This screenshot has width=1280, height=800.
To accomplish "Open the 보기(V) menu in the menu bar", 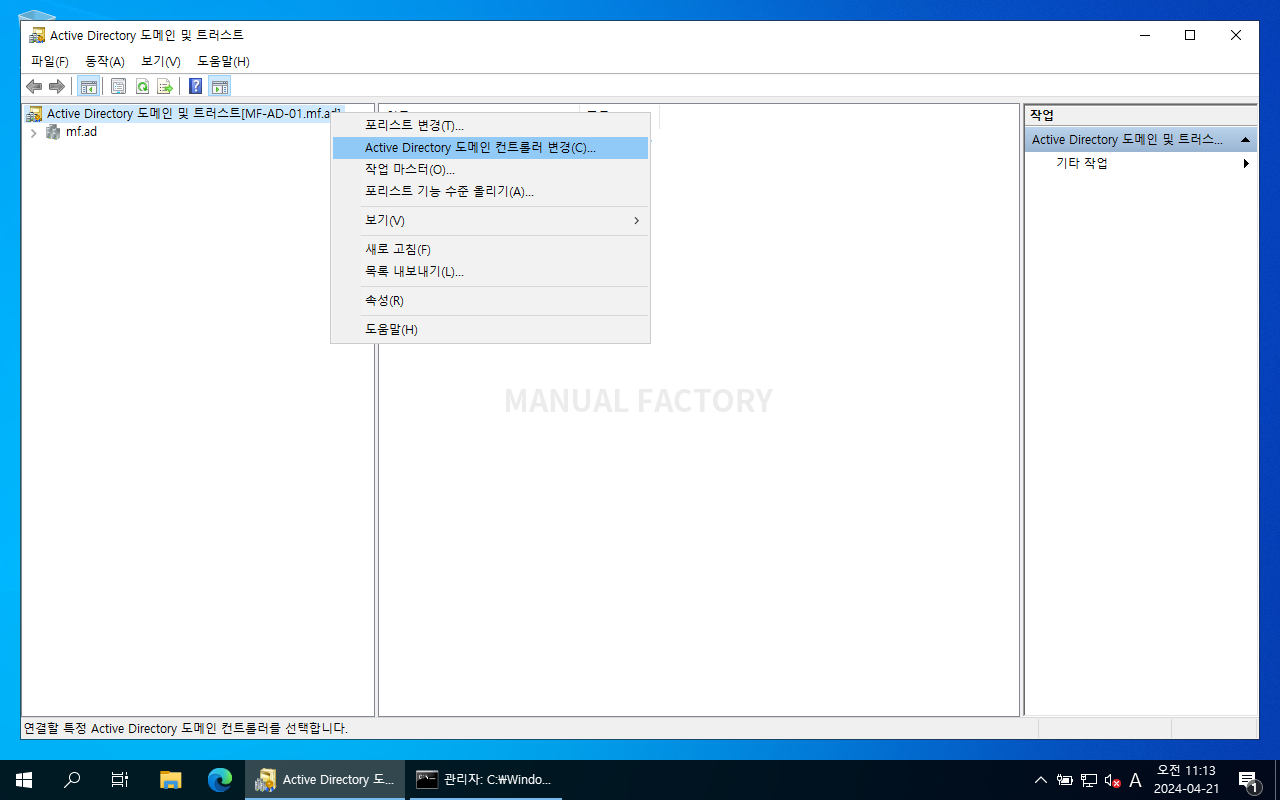I will tap(161, 62).
